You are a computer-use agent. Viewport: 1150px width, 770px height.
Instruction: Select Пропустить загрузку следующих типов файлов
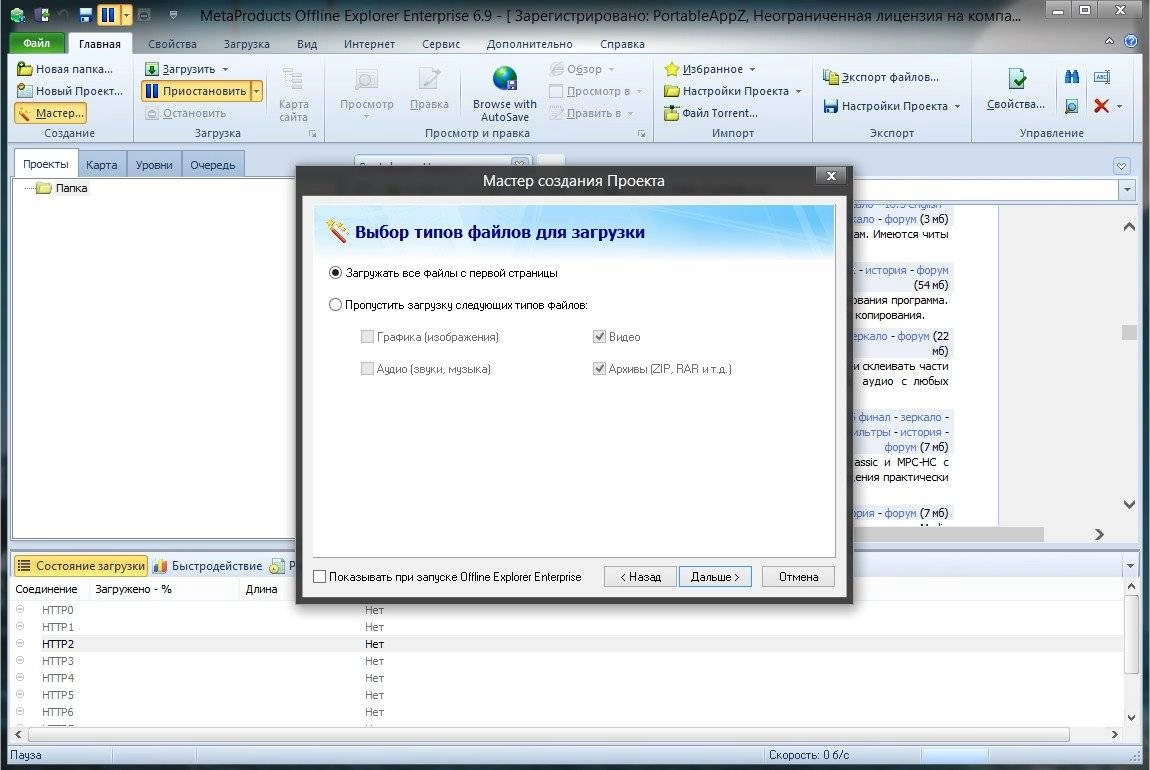click(x=335, y=304)
